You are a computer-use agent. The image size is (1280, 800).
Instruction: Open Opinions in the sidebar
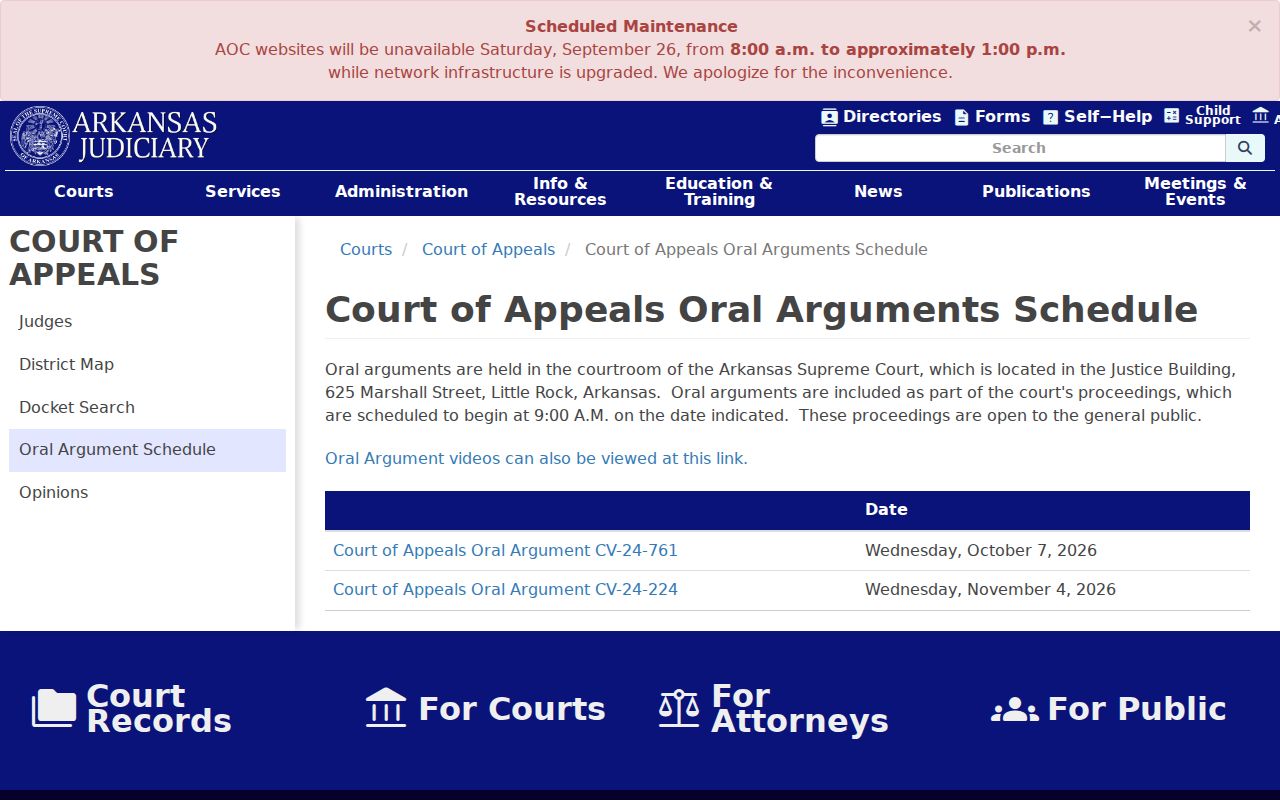point(147,493)
